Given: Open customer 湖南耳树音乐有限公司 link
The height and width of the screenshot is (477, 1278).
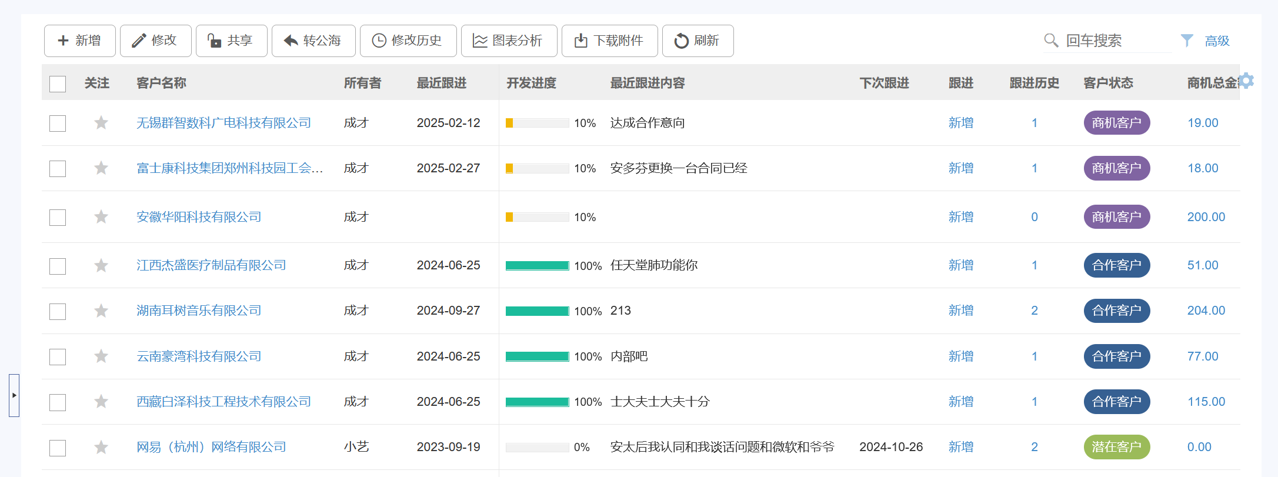Looking at the screenshot, I should (x=199, y=311).
